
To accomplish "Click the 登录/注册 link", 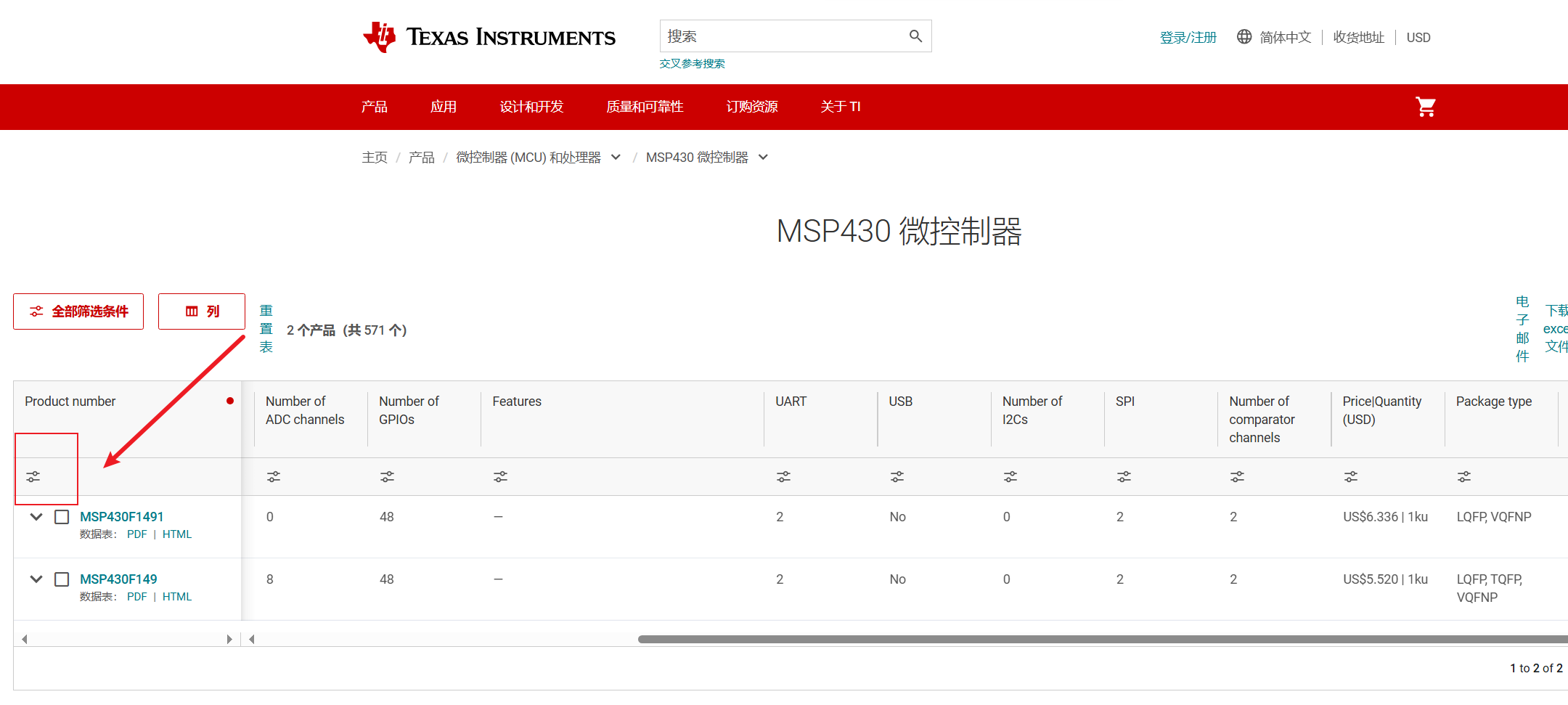I will pyautogui.click(x=1188, y=37).
